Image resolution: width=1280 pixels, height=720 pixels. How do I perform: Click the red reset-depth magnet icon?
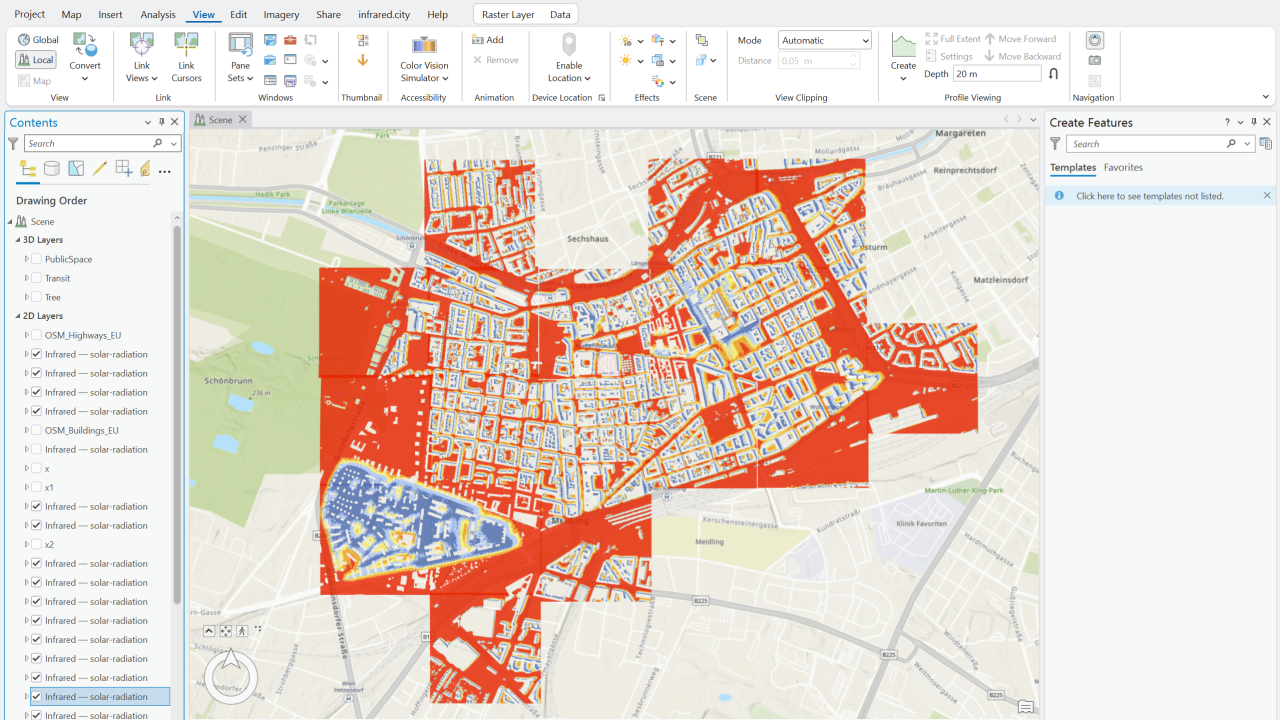pyautogui.click(x=1053, y=74)
